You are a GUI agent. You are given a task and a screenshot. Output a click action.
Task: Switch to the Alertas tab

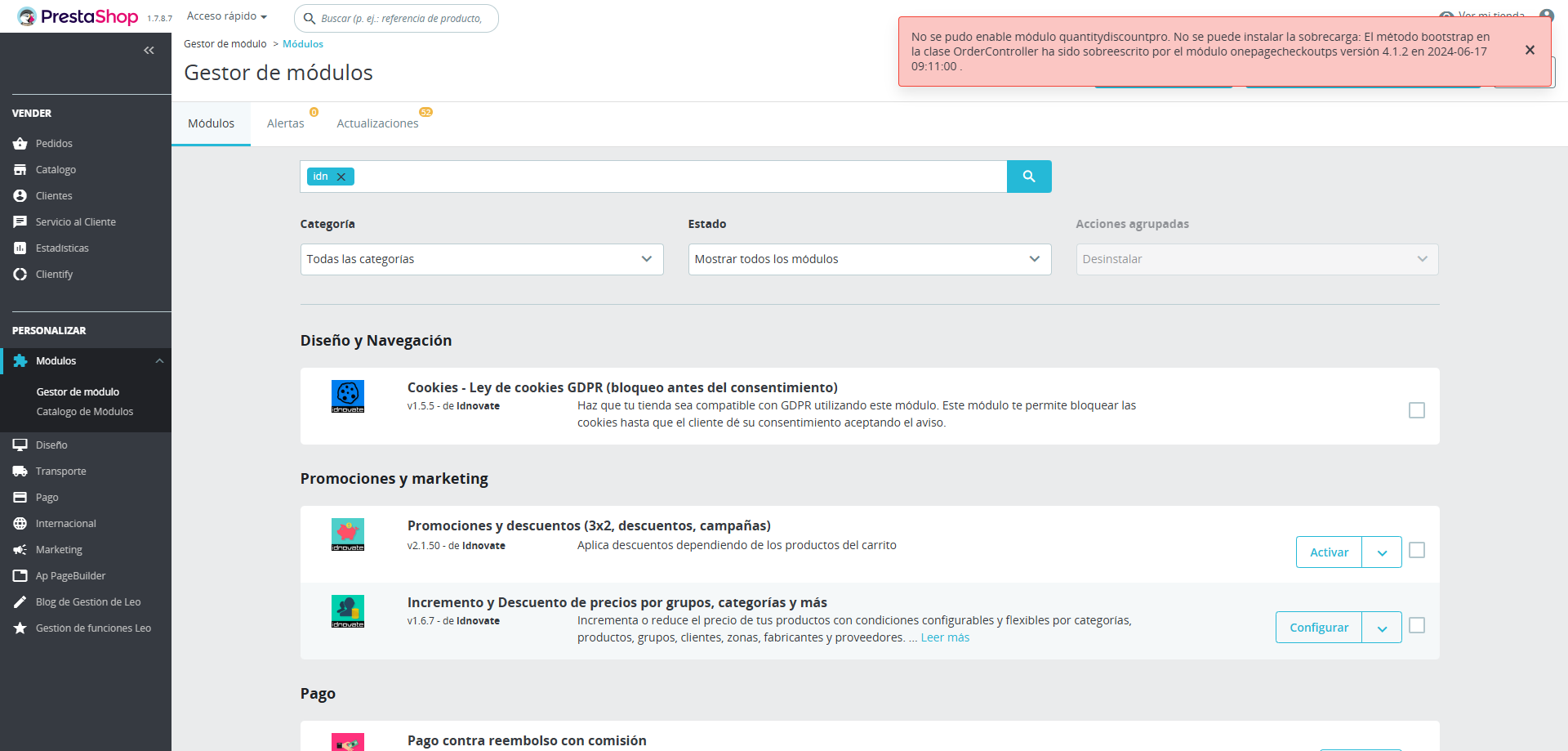pyautogui.click(x=285, y=123)
